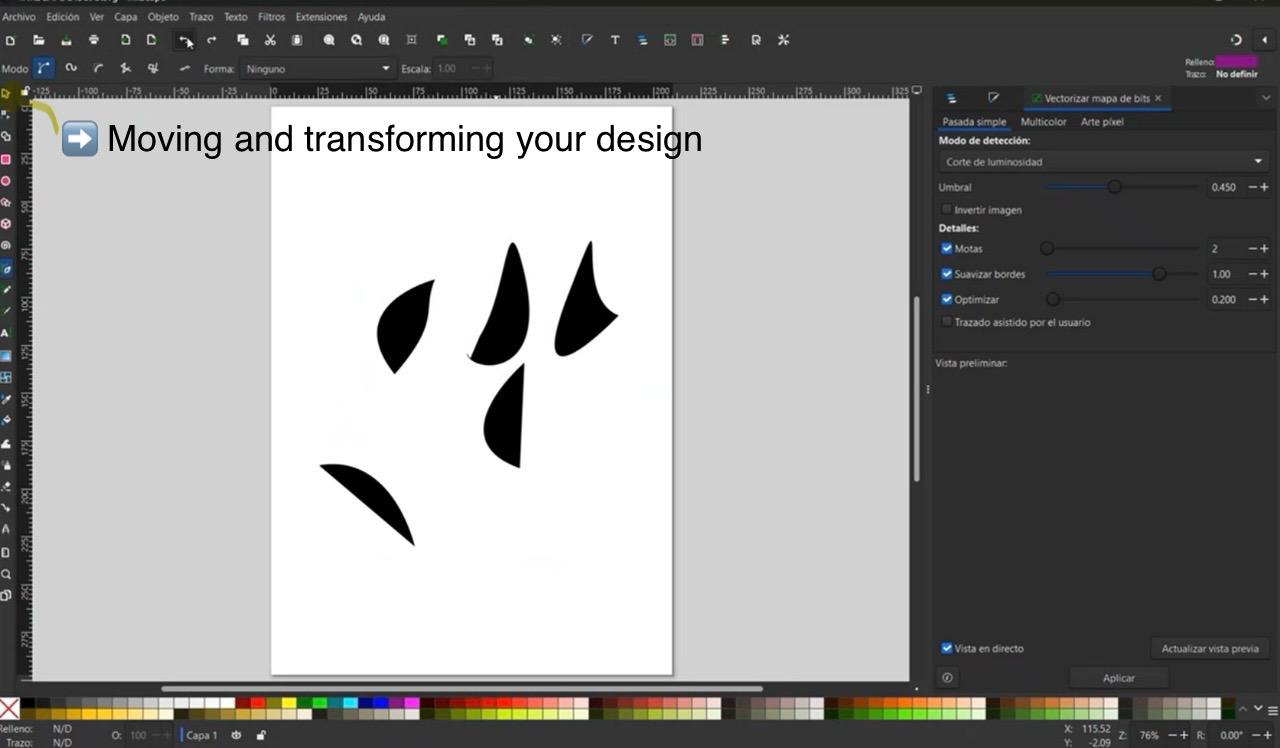Save document with the save icon

(66, 40)
